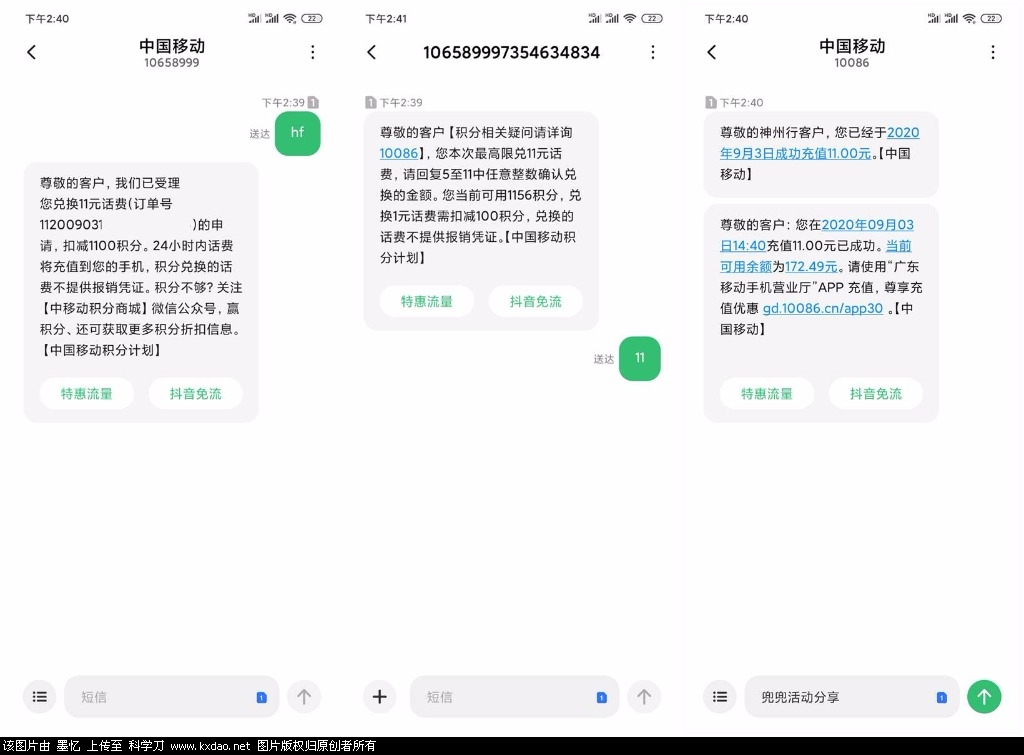The height and width of the screenshot is (755, 1024).
Task: Tap the 中国移动 10658999 conversation title
Action: click(172, 53)
